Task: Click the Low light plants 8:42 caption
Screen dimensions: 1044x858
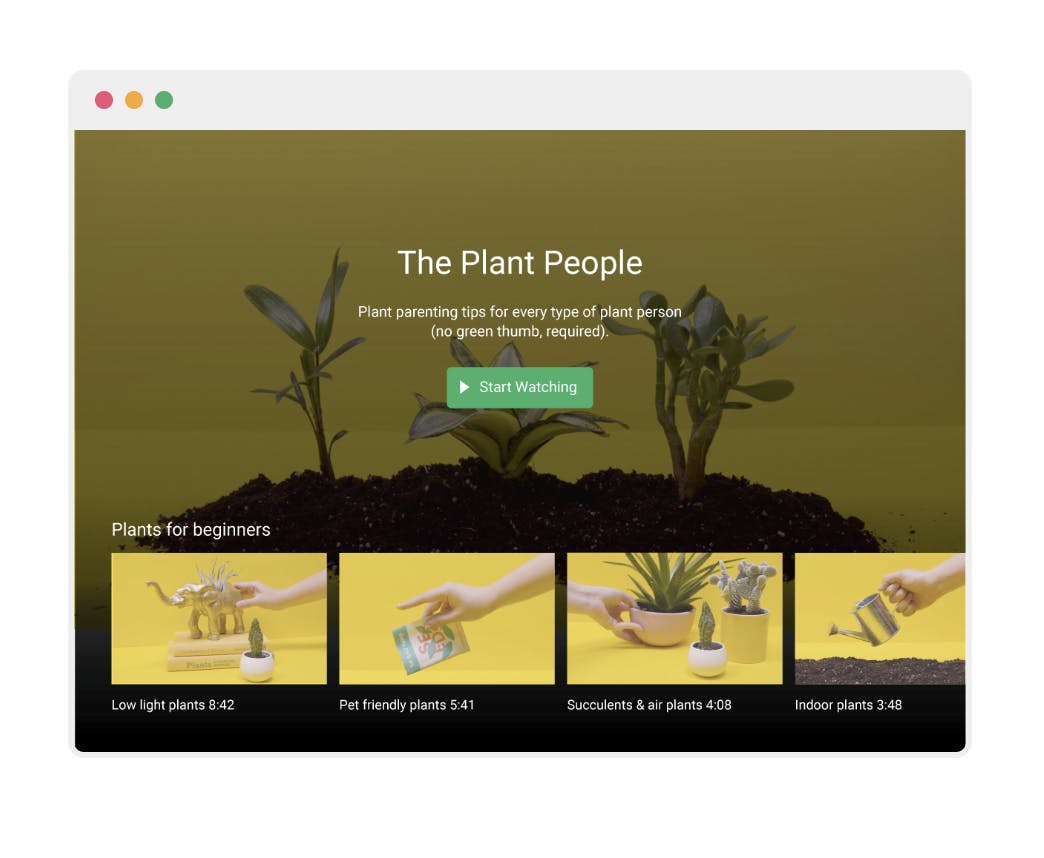Action: click(x=173, y=705)
